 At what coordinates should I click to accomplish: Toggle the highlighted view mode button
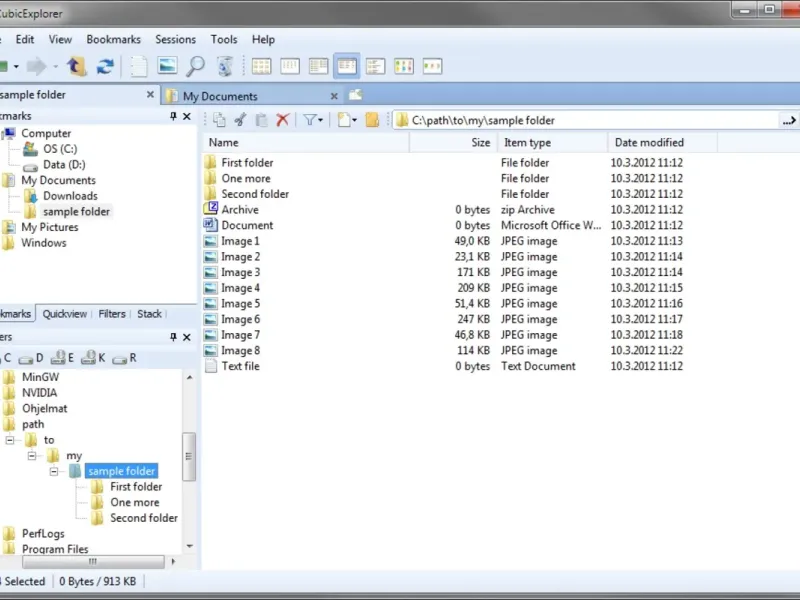tap(347, 67)
